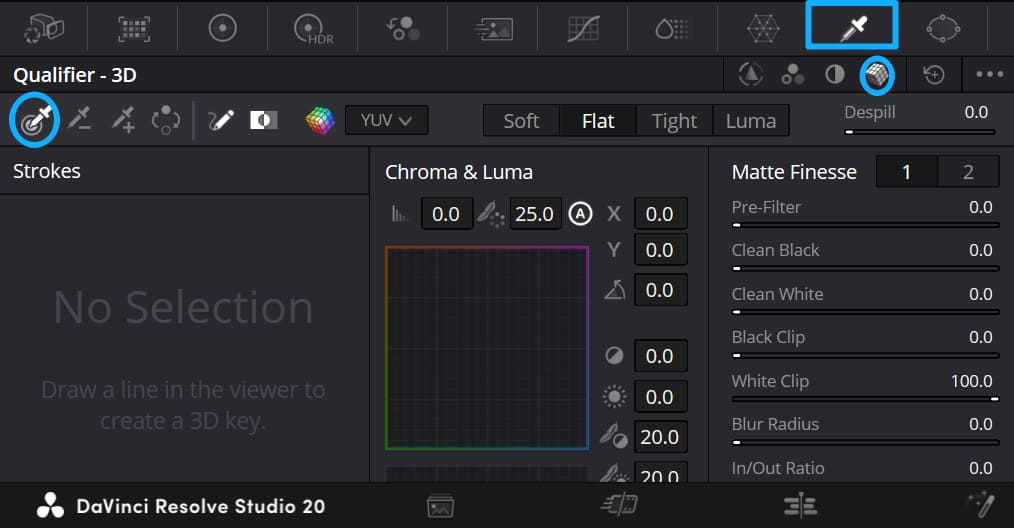Reset the qualifier palette
Viewport: 1014px width, 528px height.
(x=934, y=75)
